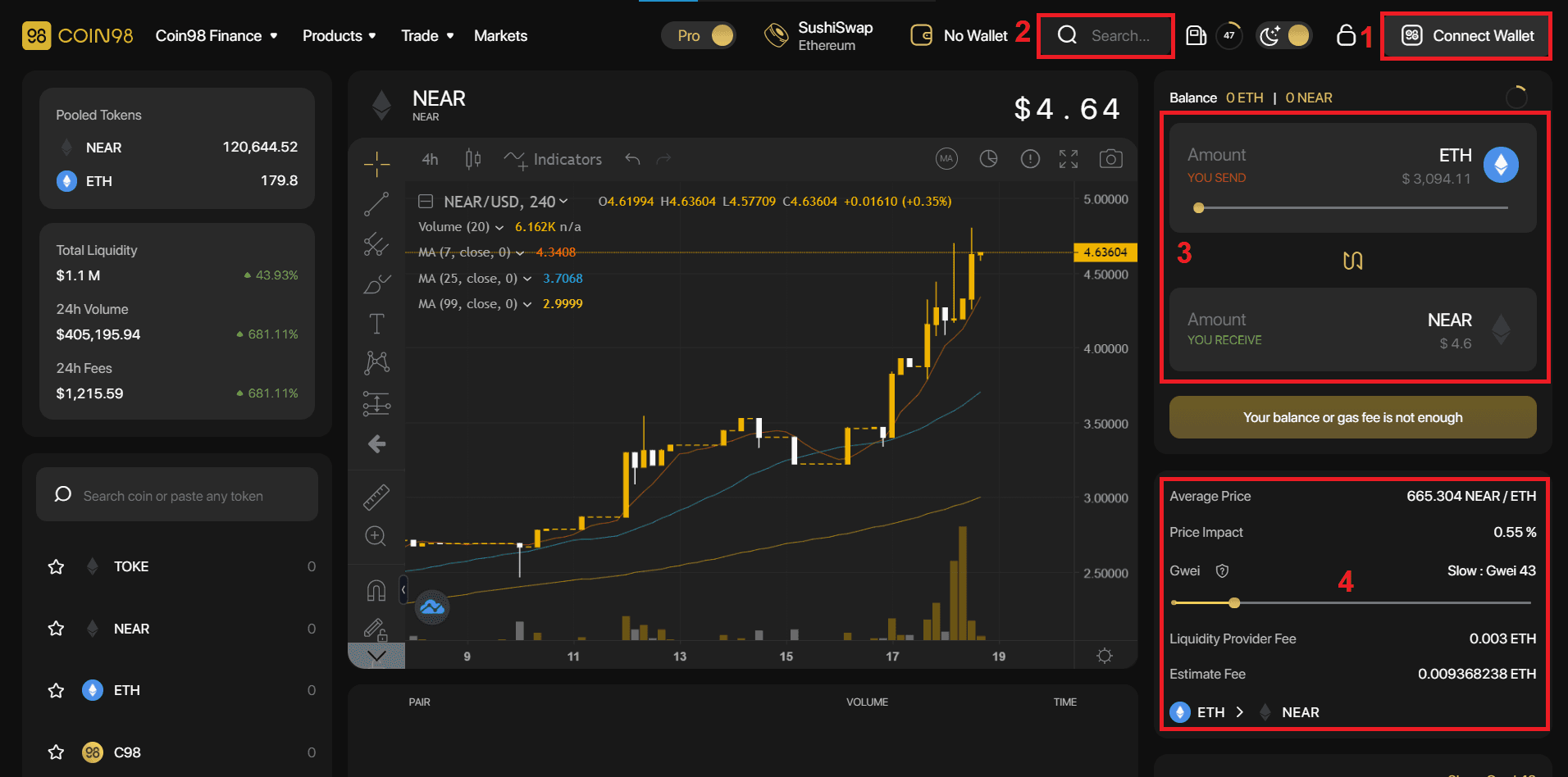Change the 4h chart interval
Image resolution: width=1568 pixels, height=777 pixels.
(430, 159)
